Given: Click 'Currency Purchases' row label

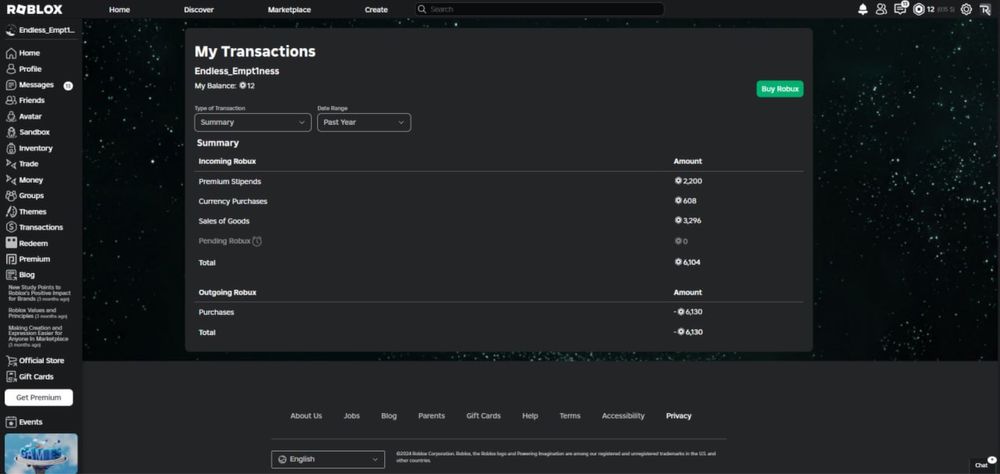Looking at the screenshot, I should click(233, 202).
